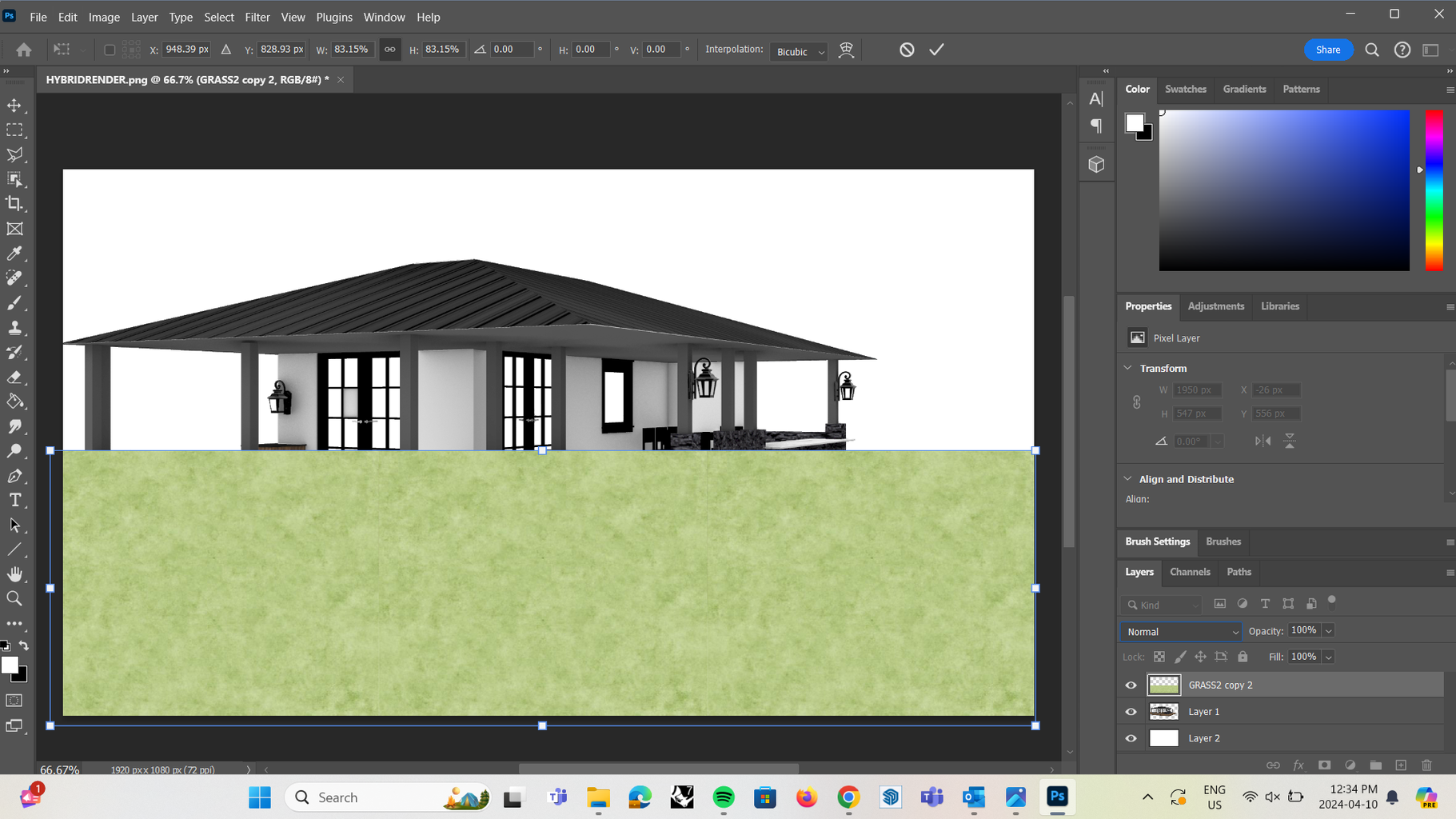This screenshot has height=819, width=1456.
Task: Select the Horizontal Type tool
Action: click(15, 500)
